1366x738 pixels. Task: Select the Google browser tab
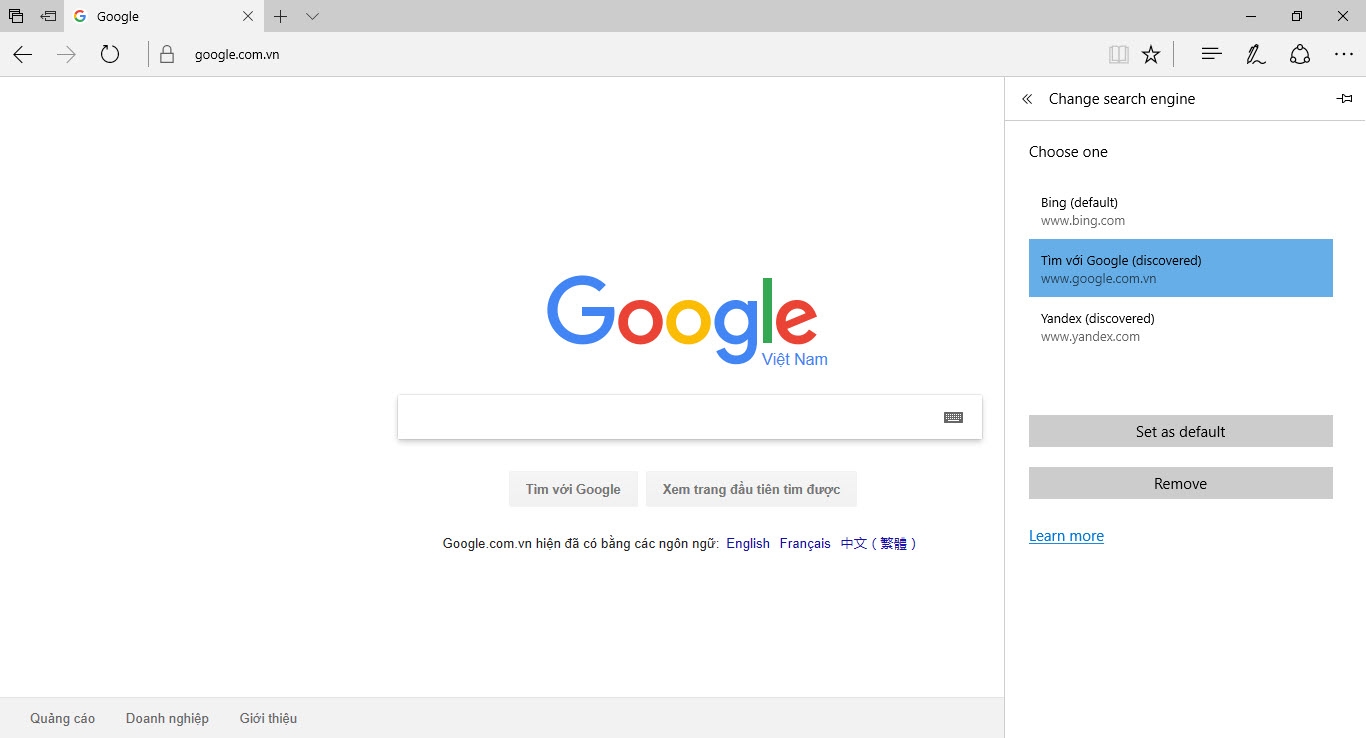click(165, 16)
